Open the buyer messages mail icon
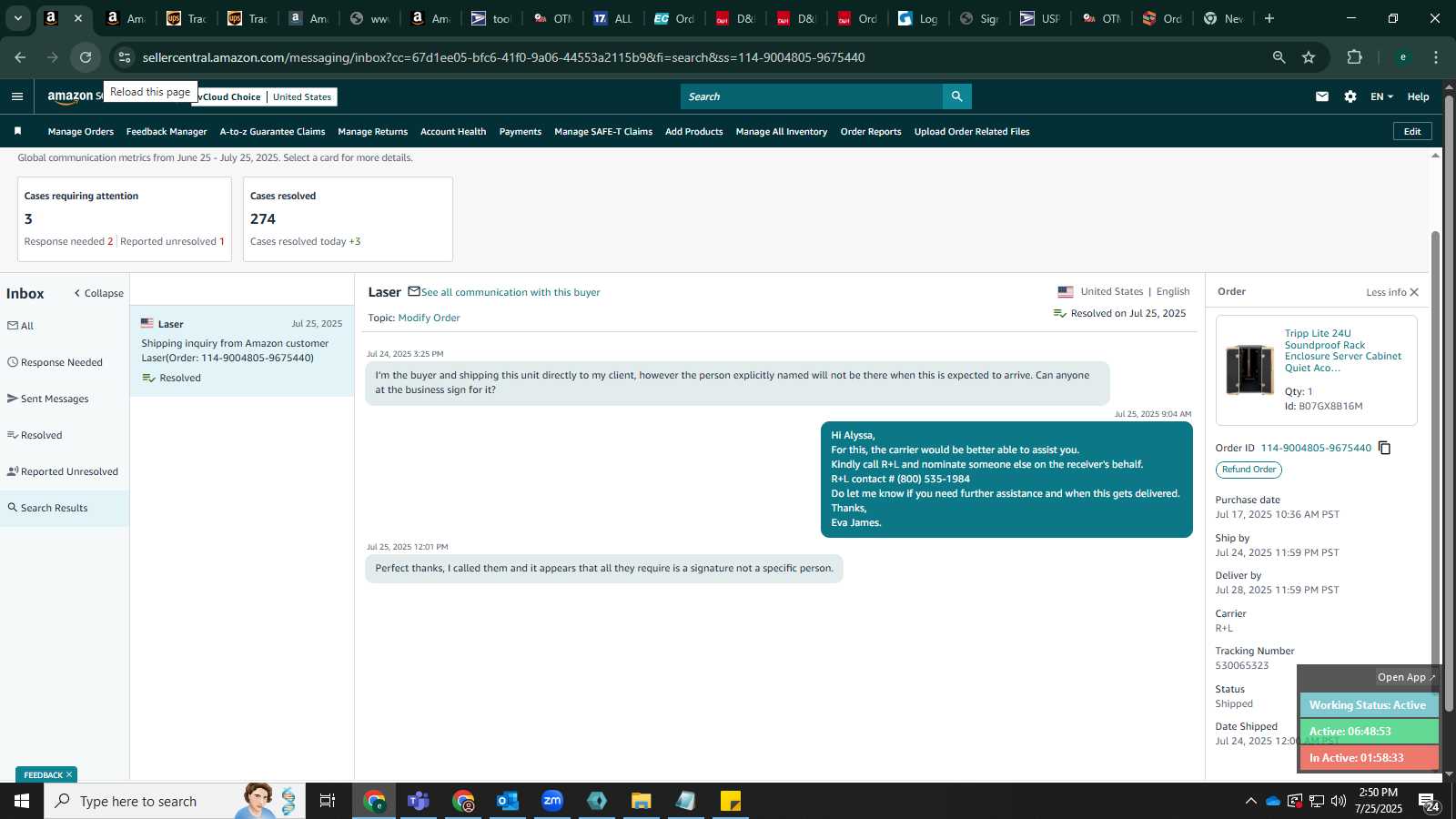The height and width of the screenshot is (819, 1456). (1322, 96)
